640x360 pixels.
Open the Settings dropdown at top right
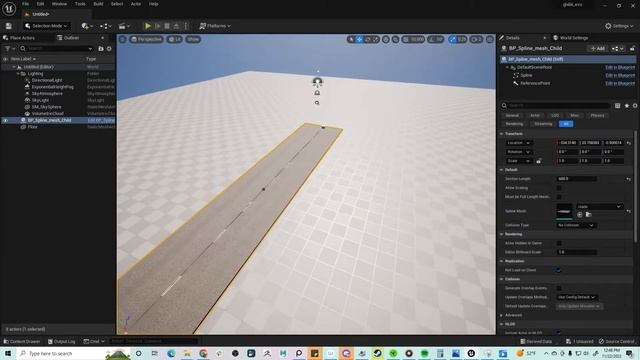pyautogui.click(x=619, y=26)
